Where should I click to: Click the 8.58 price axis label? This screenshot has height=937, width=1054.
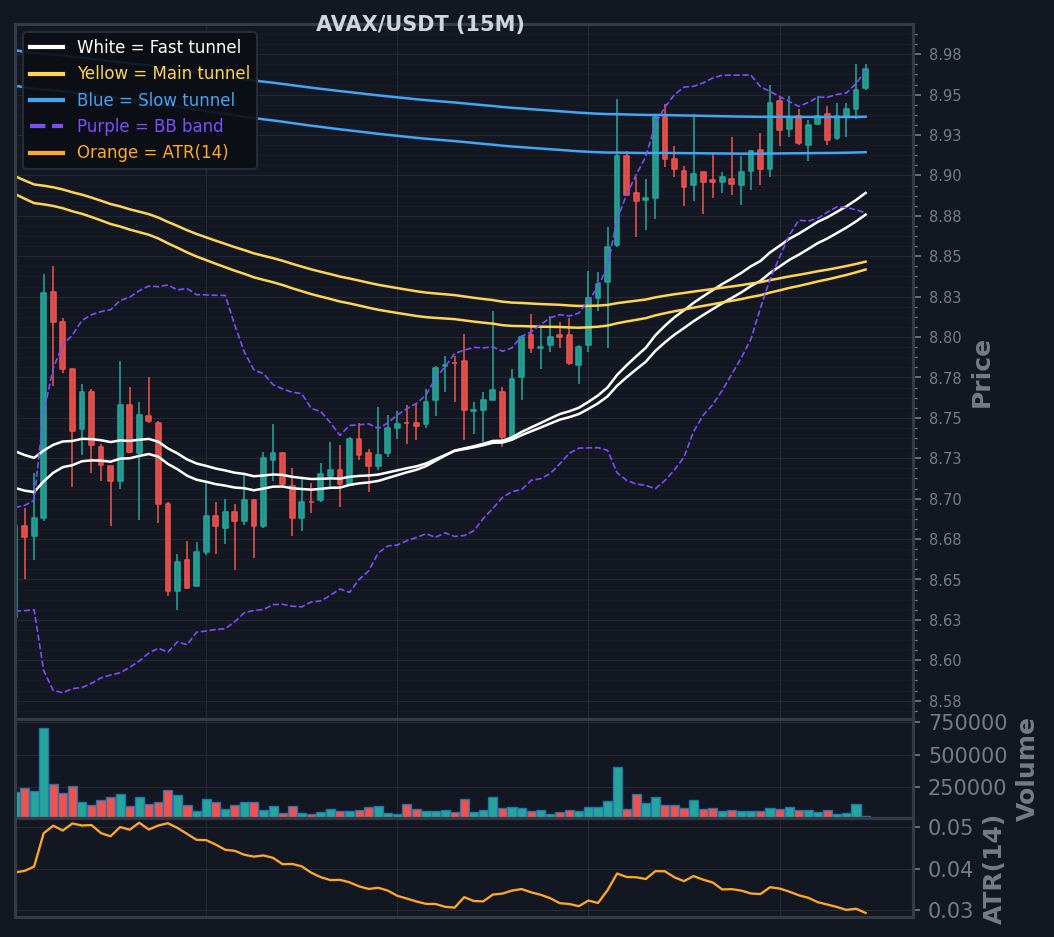click(x=945, y=701)
